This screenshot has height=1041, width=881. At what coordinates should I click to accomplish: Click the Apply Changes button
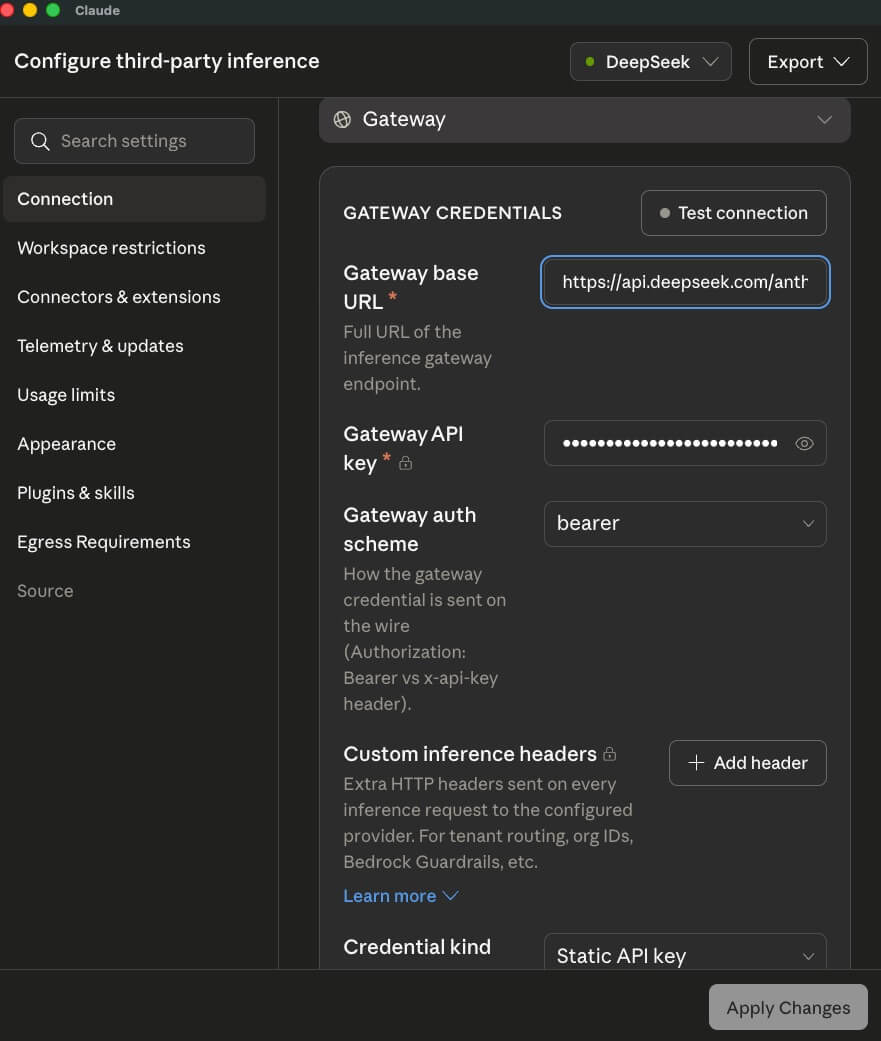click(788, 1007)
